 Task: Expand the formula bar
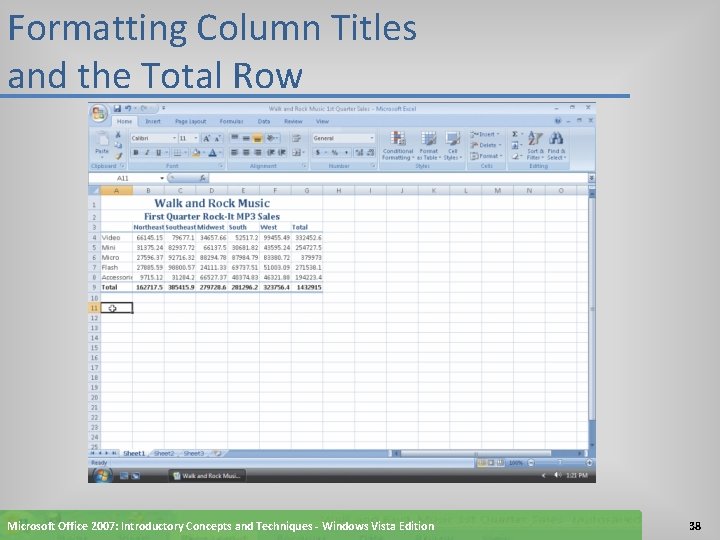click(592, 178)
